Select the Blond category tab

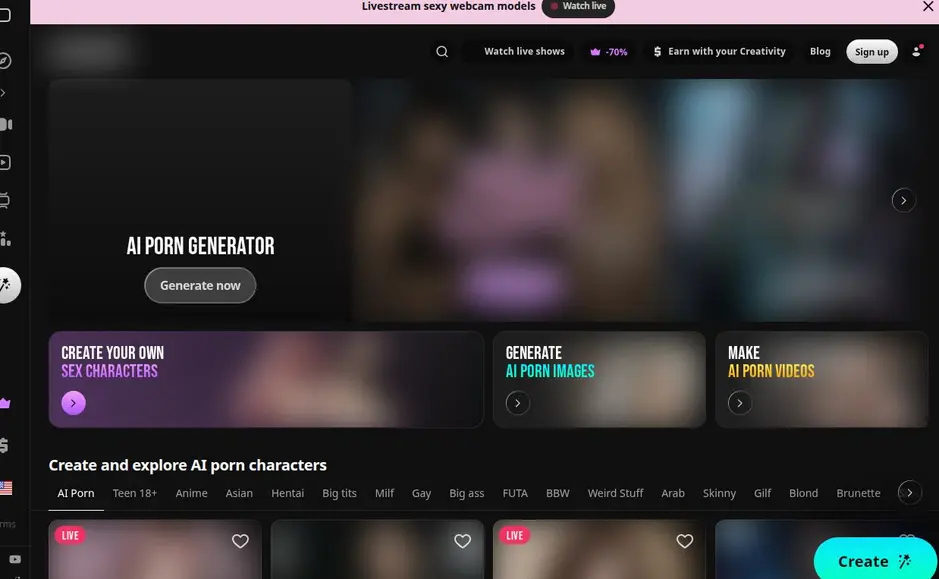coord(803,493)
